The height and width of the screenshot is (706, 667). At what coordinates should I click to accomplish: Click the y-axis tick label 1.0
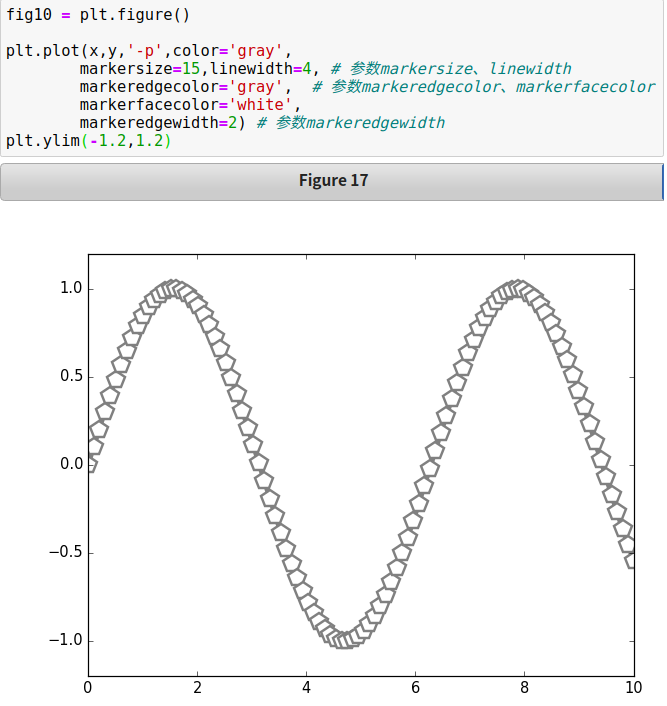(71, 288)
